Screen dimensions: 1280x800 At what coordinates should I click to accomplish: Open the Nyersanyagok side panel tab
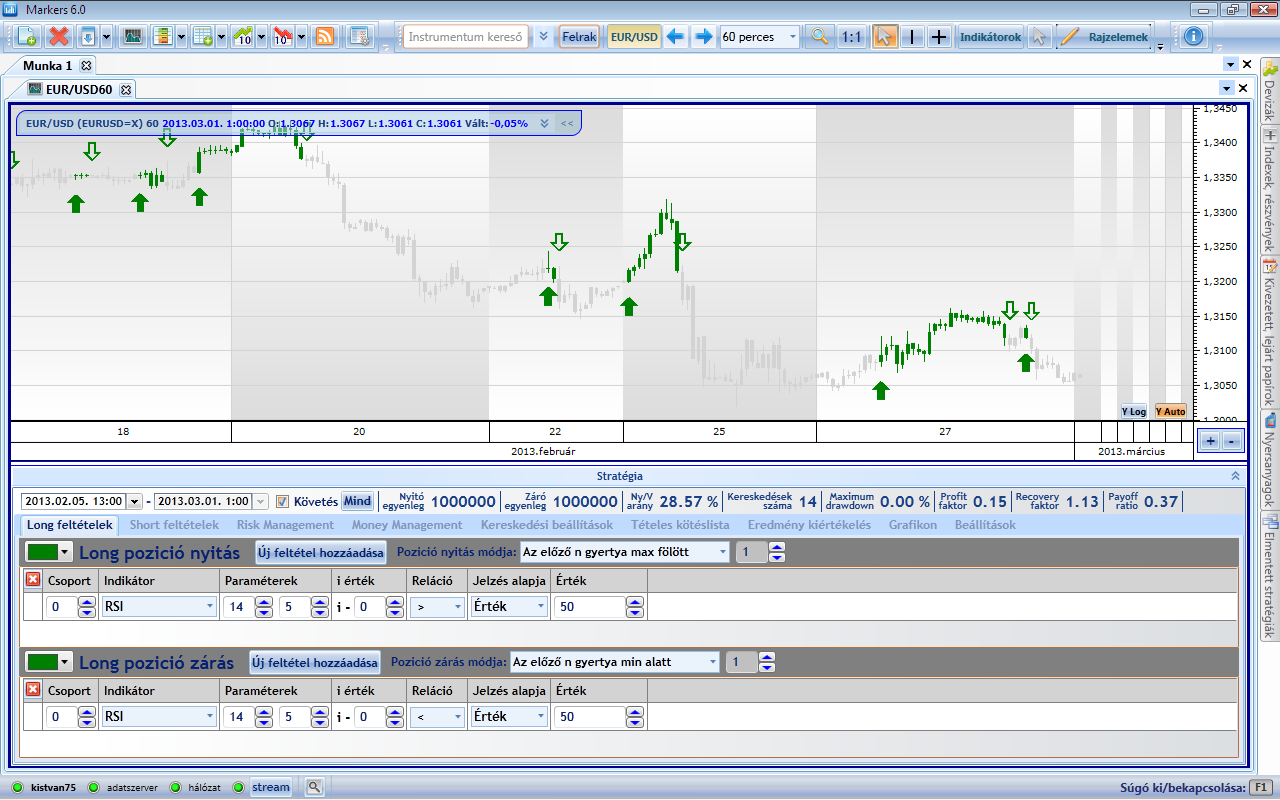[1270, 461]
